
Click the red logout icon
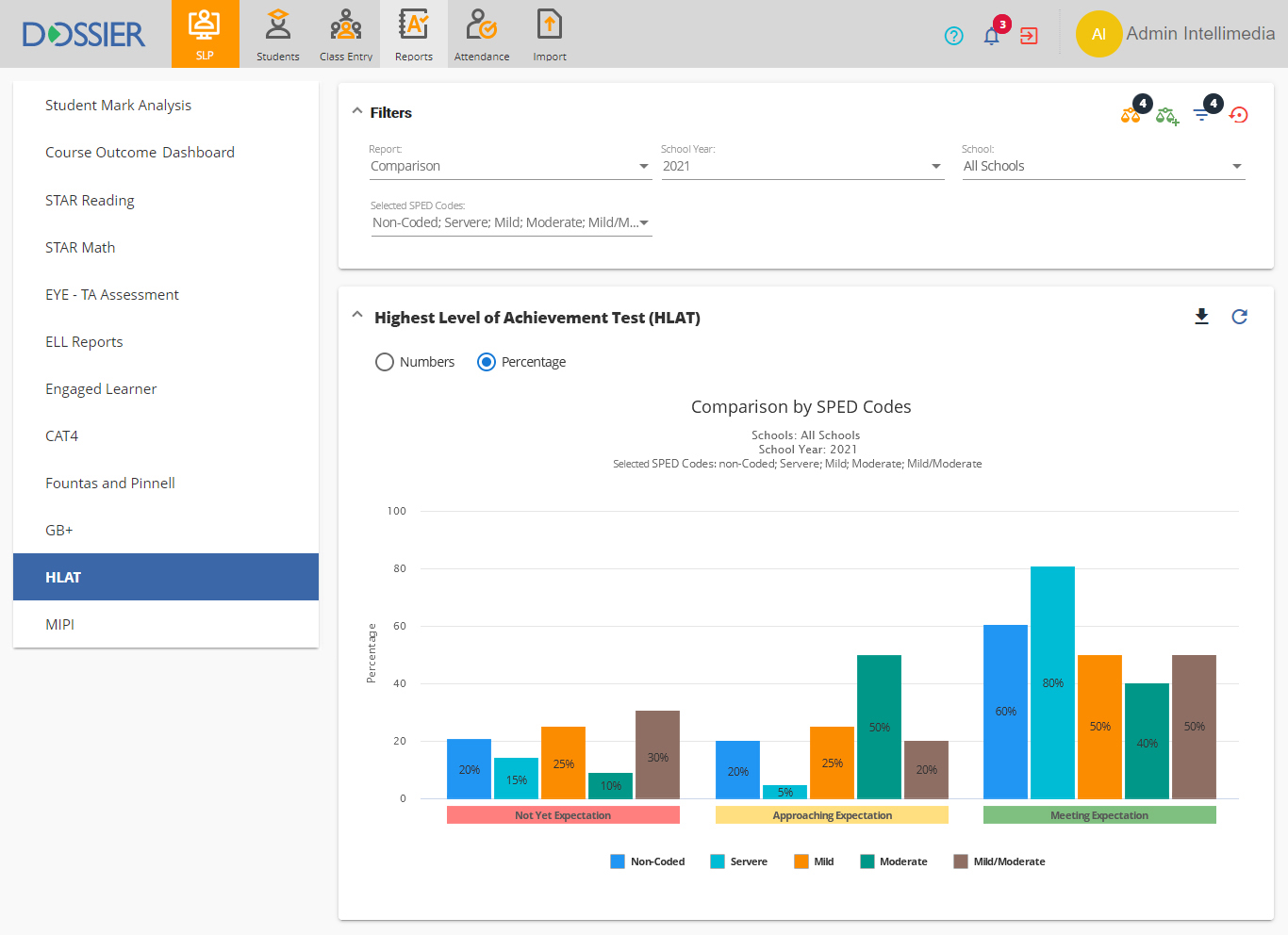coord(1029,36)
